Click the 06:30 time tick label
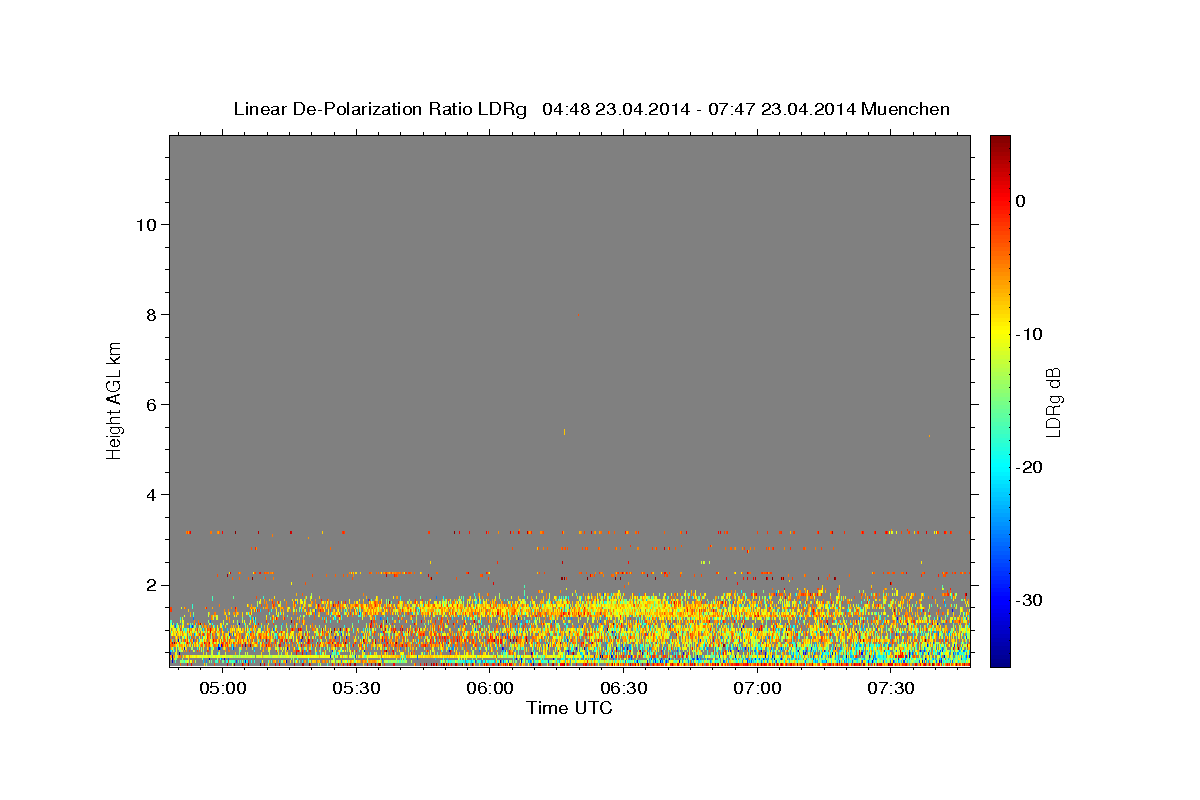 624,689
